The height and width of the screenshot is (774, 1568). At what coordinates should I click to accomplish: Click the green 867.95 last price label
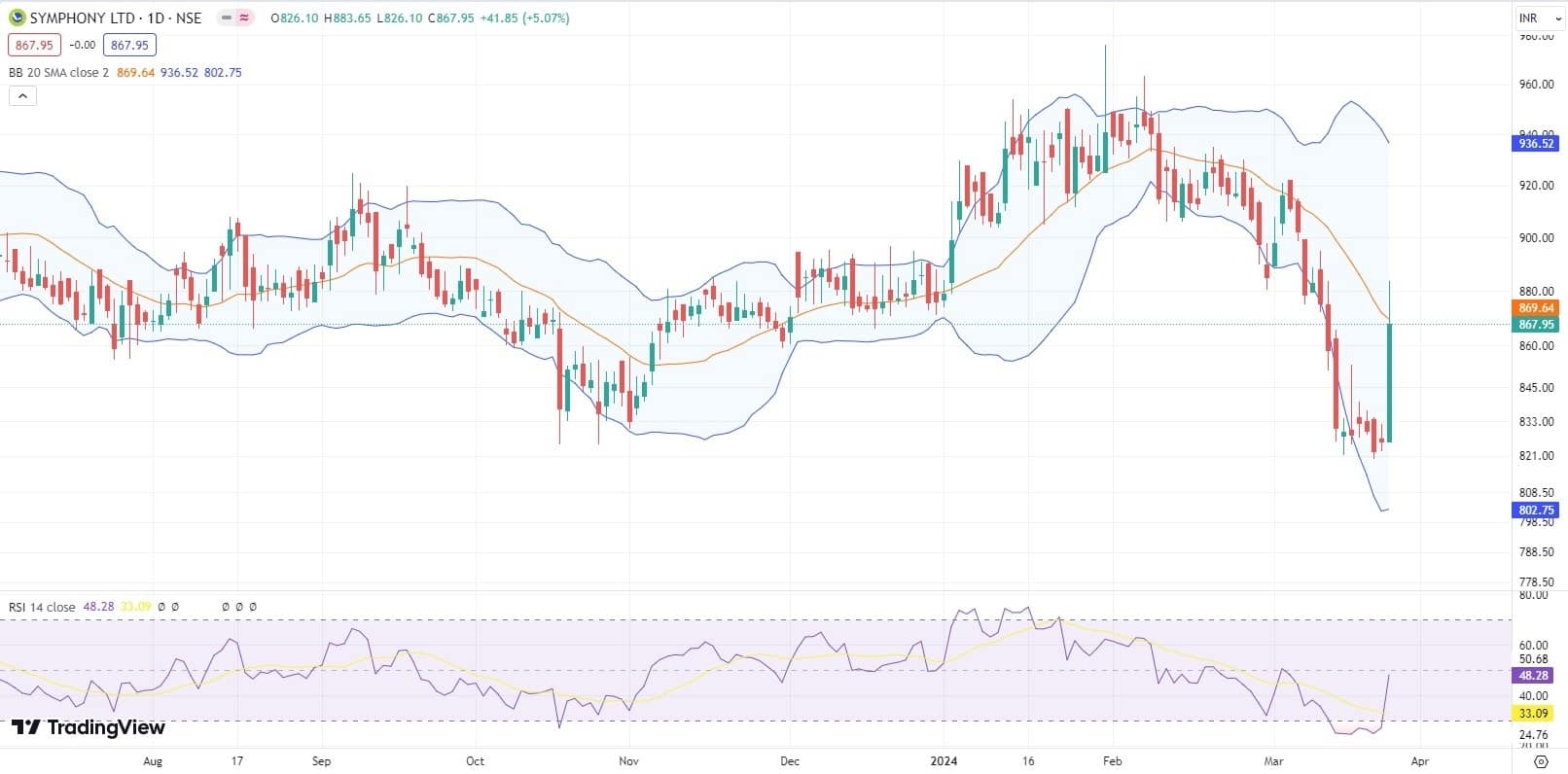(1536, 325)
